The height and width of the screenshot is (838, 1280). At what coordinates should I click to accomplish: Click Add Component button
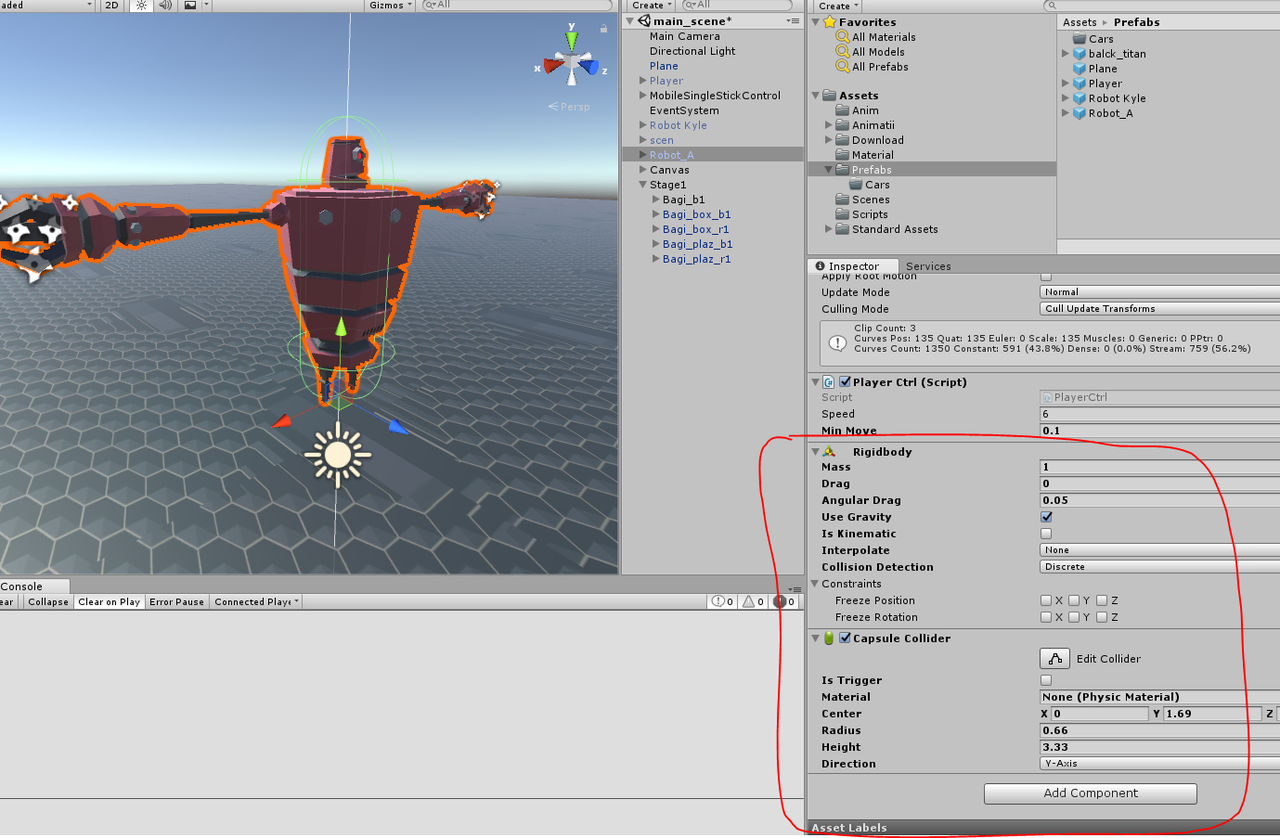click(x=1090, y=793)
